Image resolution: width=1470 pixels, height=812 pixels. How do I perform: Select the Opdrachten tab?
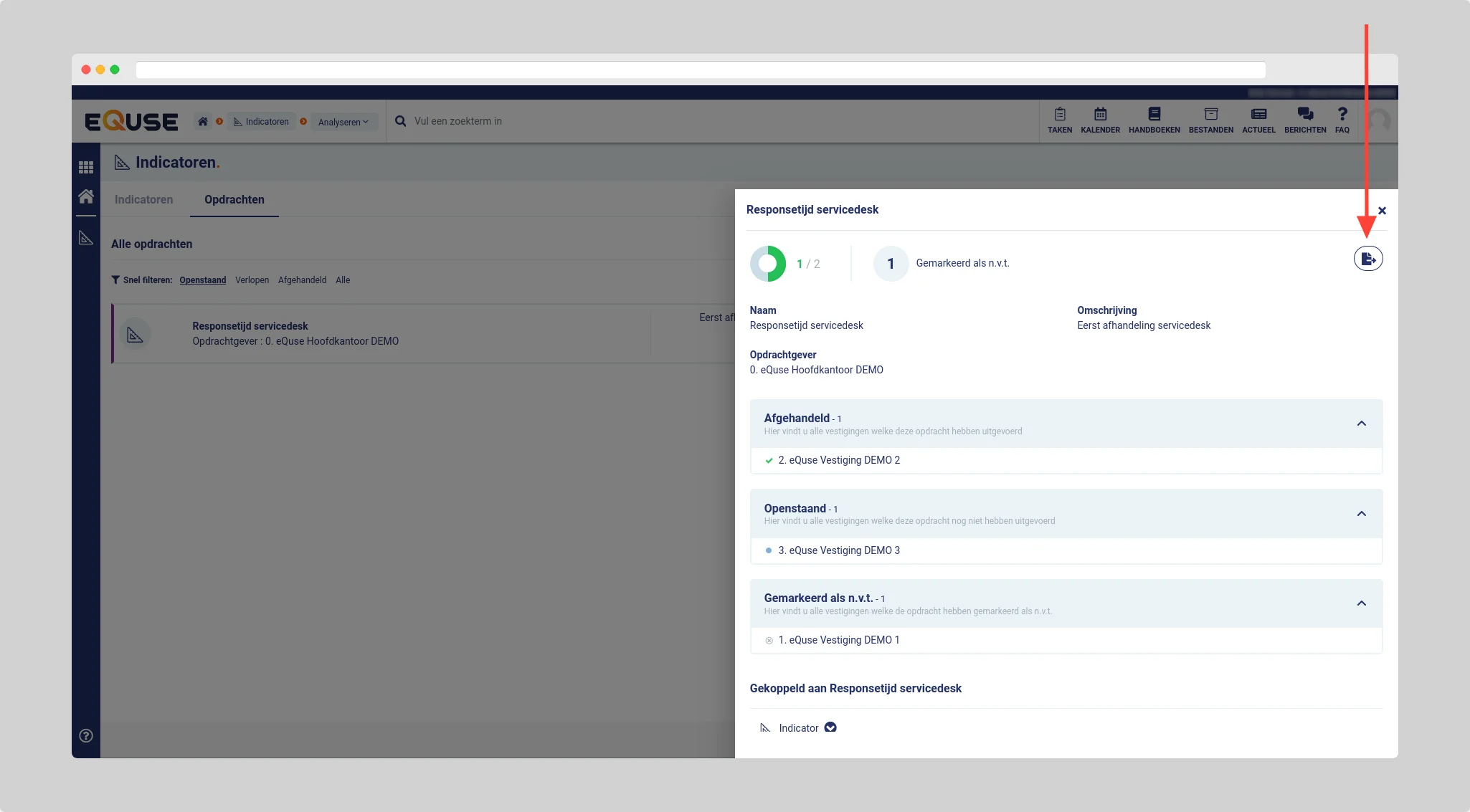(x=234, y=200)
